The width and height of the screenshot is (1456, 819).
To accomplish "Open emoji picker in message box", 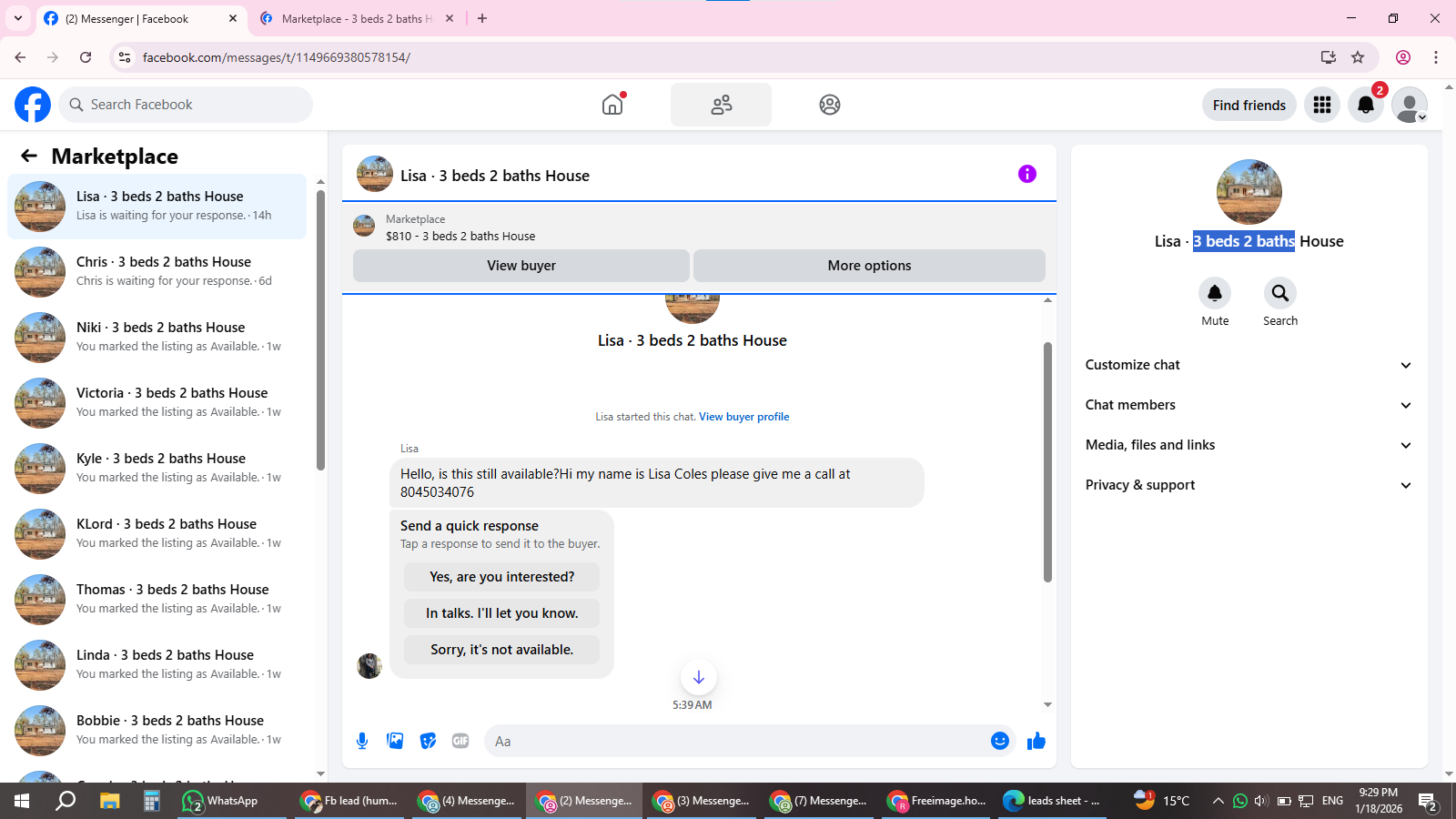I will point(1000,741).
